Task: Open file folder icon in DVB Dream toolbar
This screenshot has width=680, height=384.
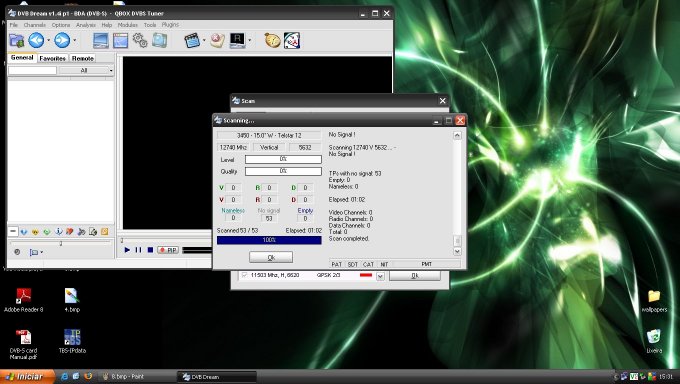Action: tap(16, 41)
